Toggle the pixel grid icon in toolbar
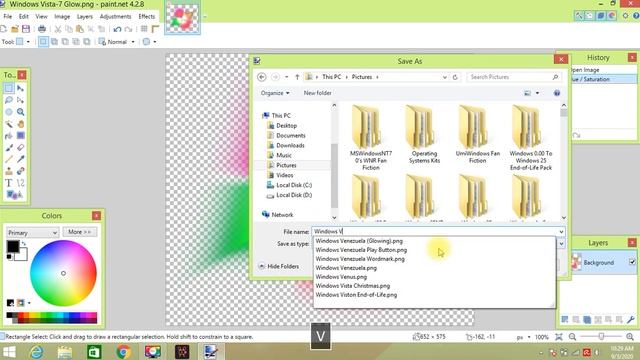Image resolution: width=640 pixels, height=360 pixels. click(144, 29)
